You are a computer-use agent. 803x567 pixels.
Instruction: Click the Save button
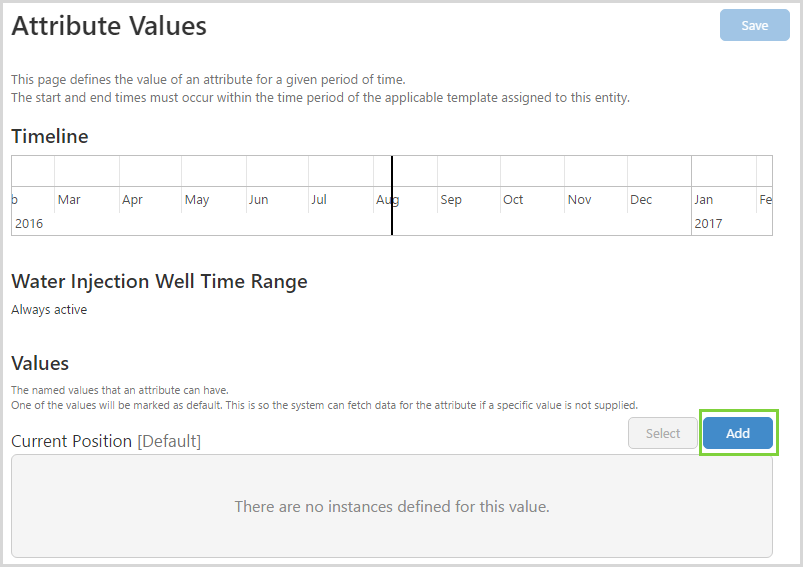[x=754, y=25]
